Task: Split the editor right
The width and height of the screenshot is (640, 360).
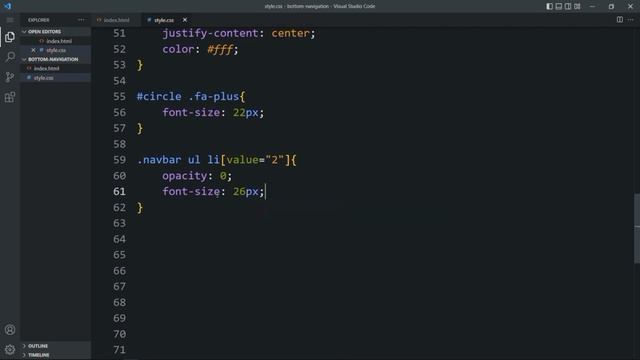Action: (x=620, y=20)
